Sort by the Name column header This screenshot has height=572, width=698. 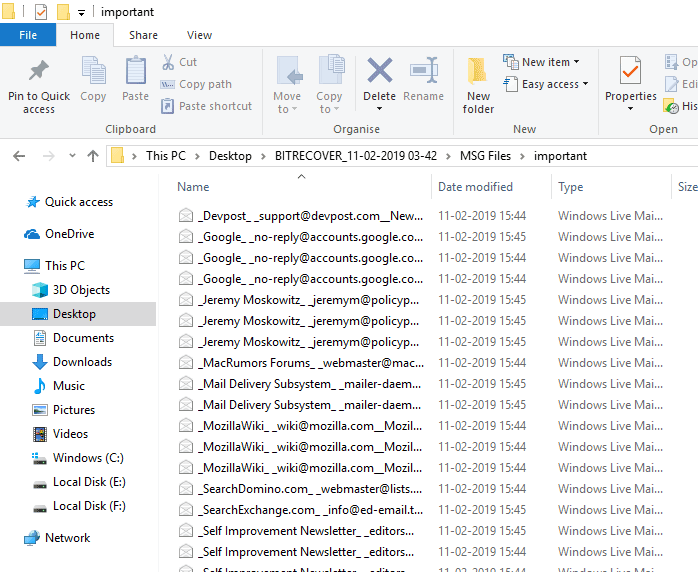point(193,187)
